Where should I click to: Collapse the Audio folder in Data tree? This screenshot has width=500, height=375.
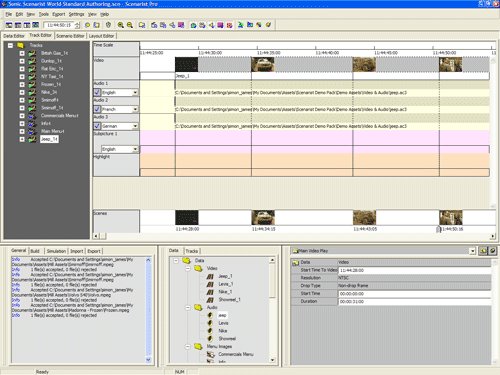pos(188,307)
